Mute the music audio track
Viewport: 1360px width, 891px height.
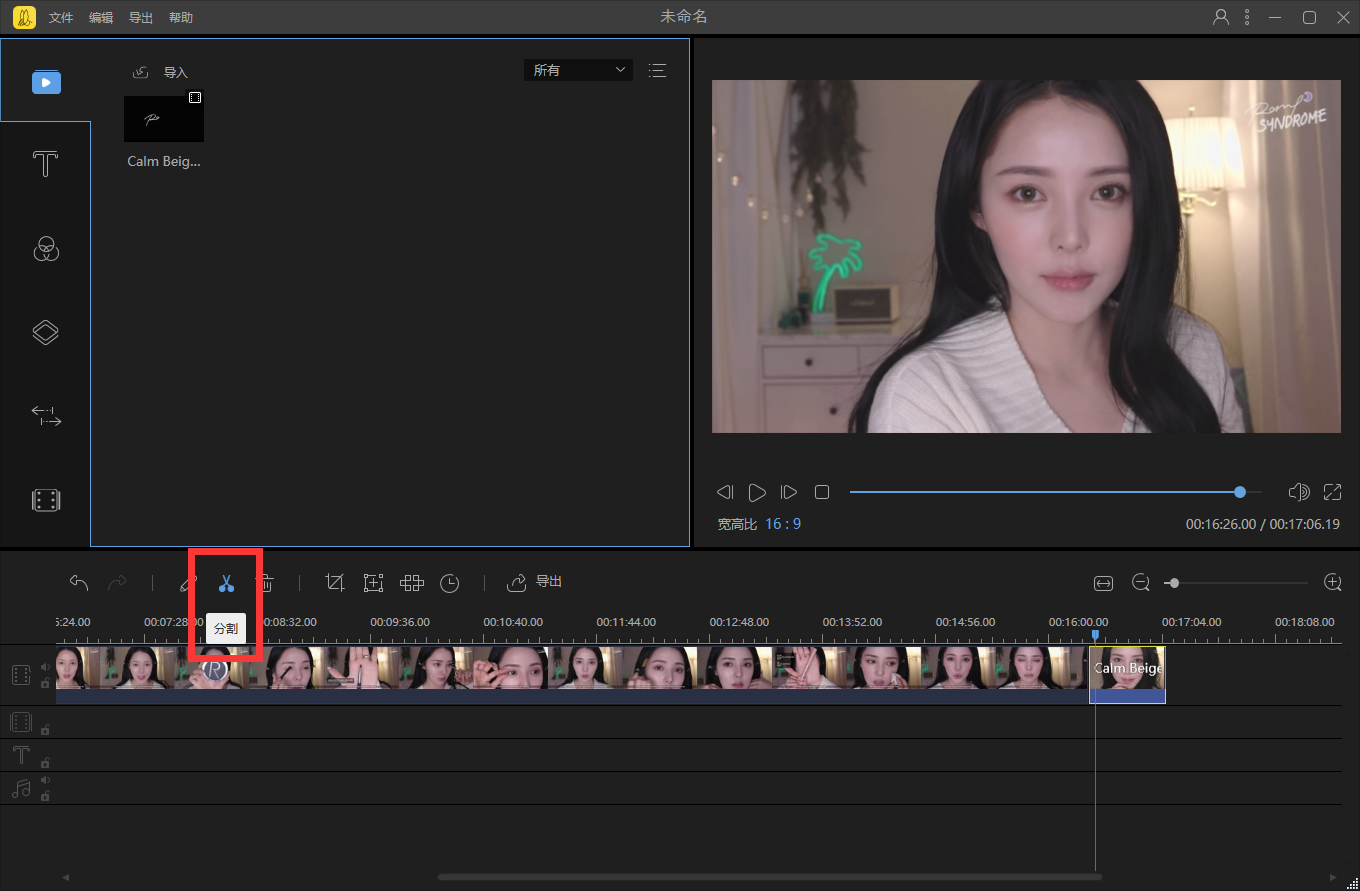pos(45,780)
